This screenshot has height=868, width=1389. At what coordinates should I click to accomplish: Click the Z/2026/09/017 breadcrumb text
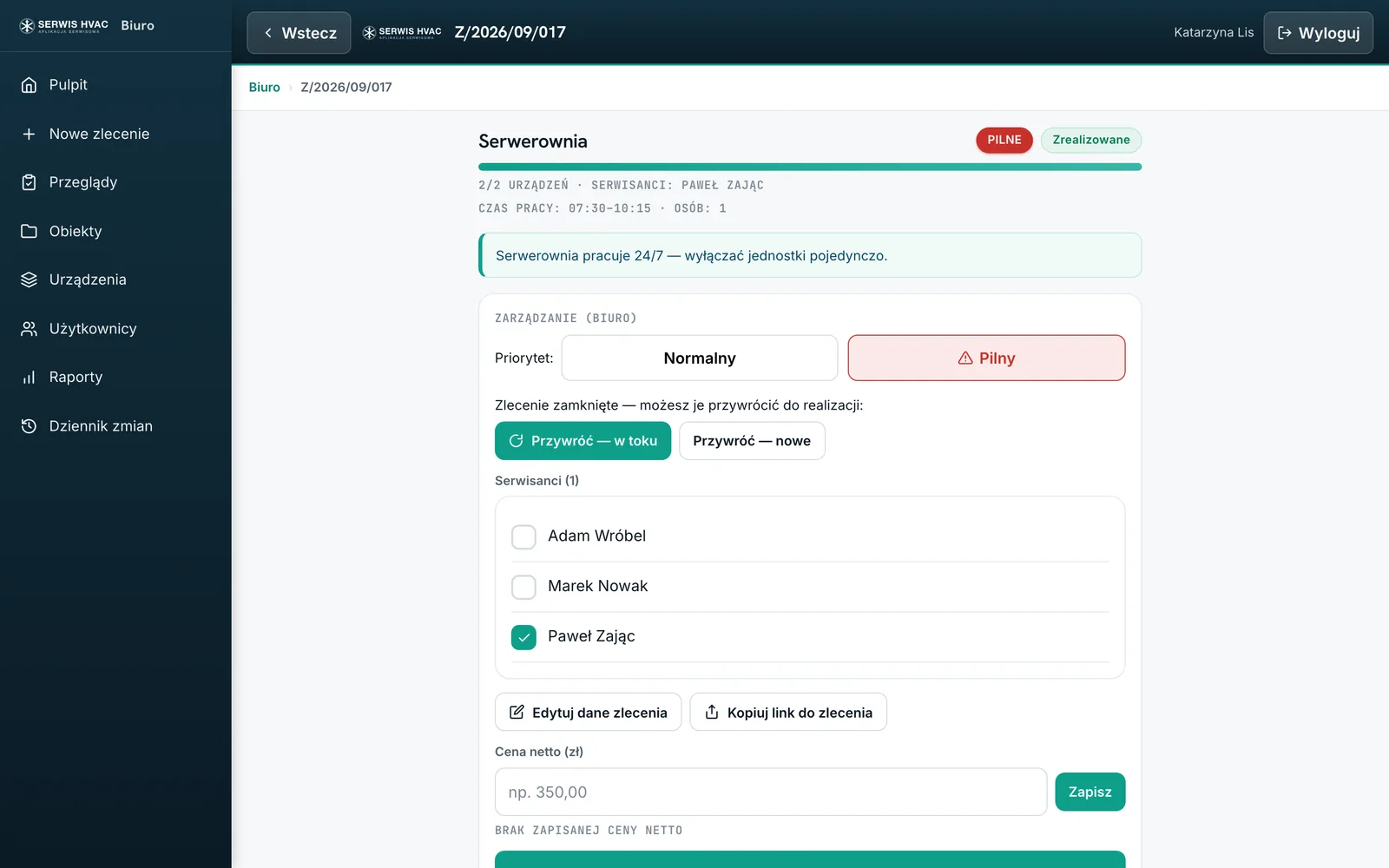pyautogui.click(x=346, y=88)
